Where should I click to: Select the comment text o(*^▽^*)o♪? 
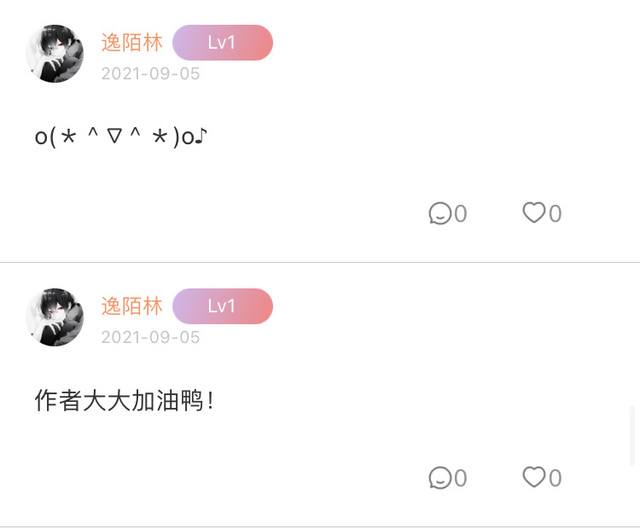point(121,137)
